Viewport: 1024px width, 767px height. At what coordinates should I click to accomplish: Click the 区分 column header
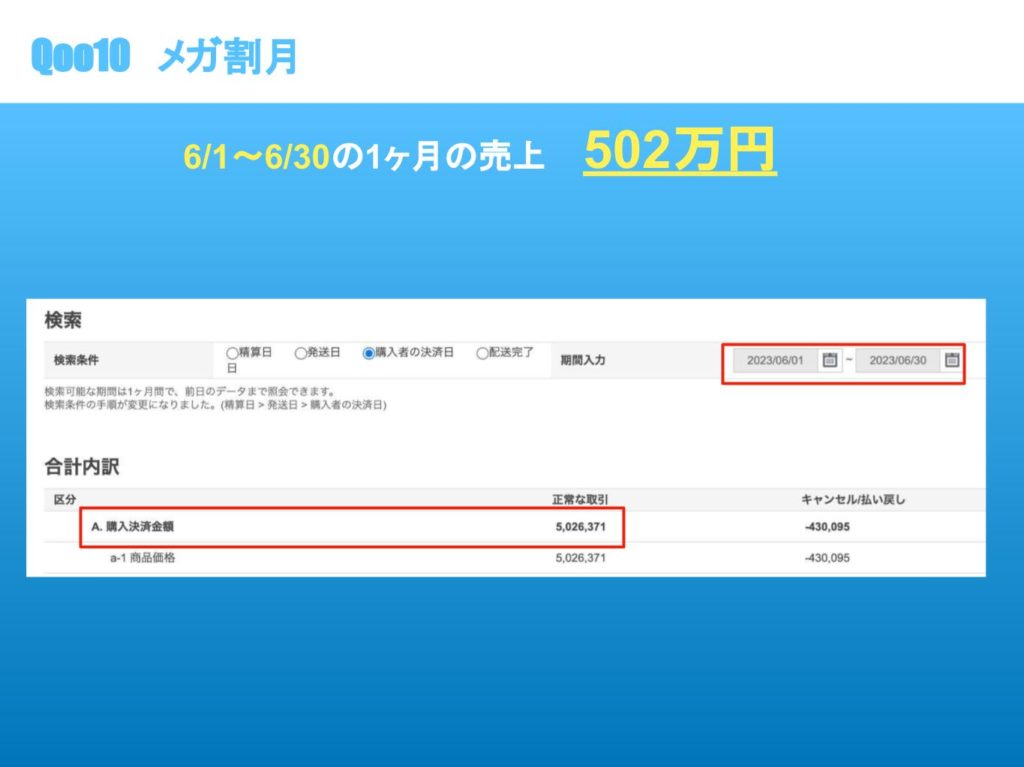65,499
